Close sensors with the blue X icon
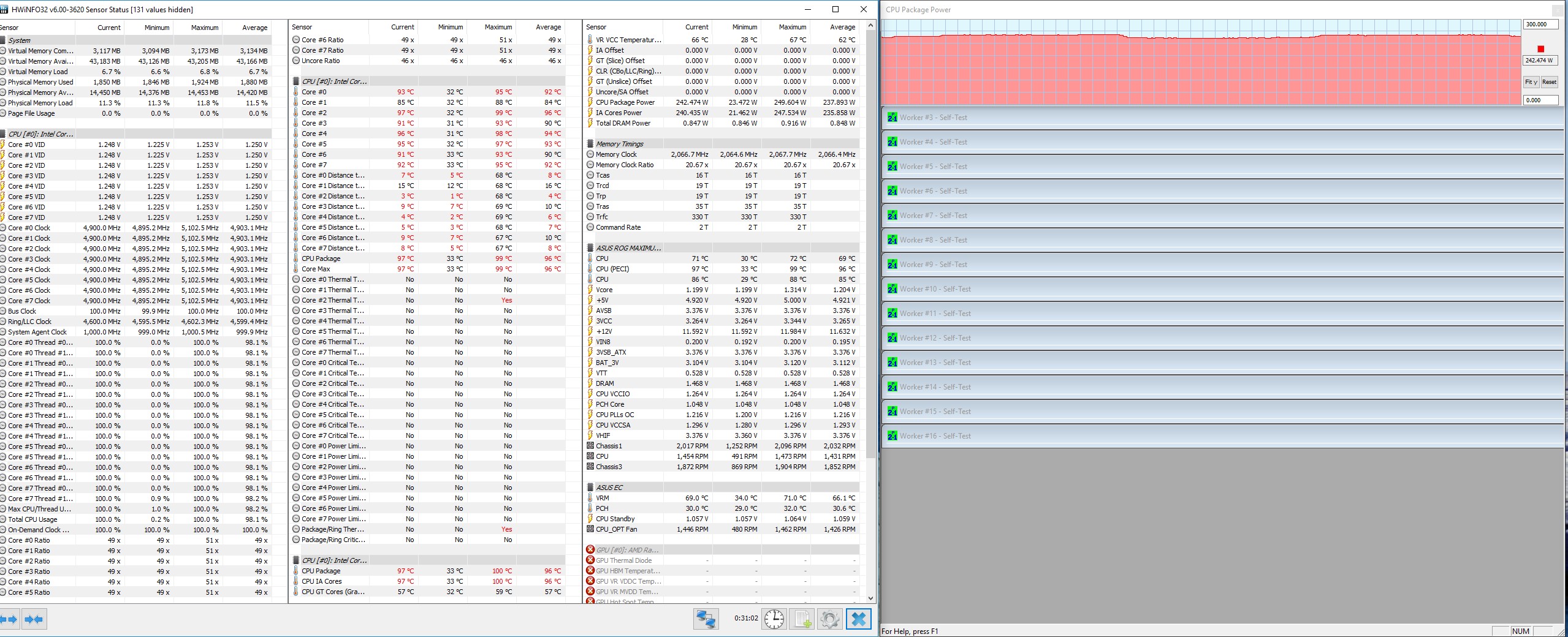This screenshot has height=637, width=1568. click(x=859, y=619)
